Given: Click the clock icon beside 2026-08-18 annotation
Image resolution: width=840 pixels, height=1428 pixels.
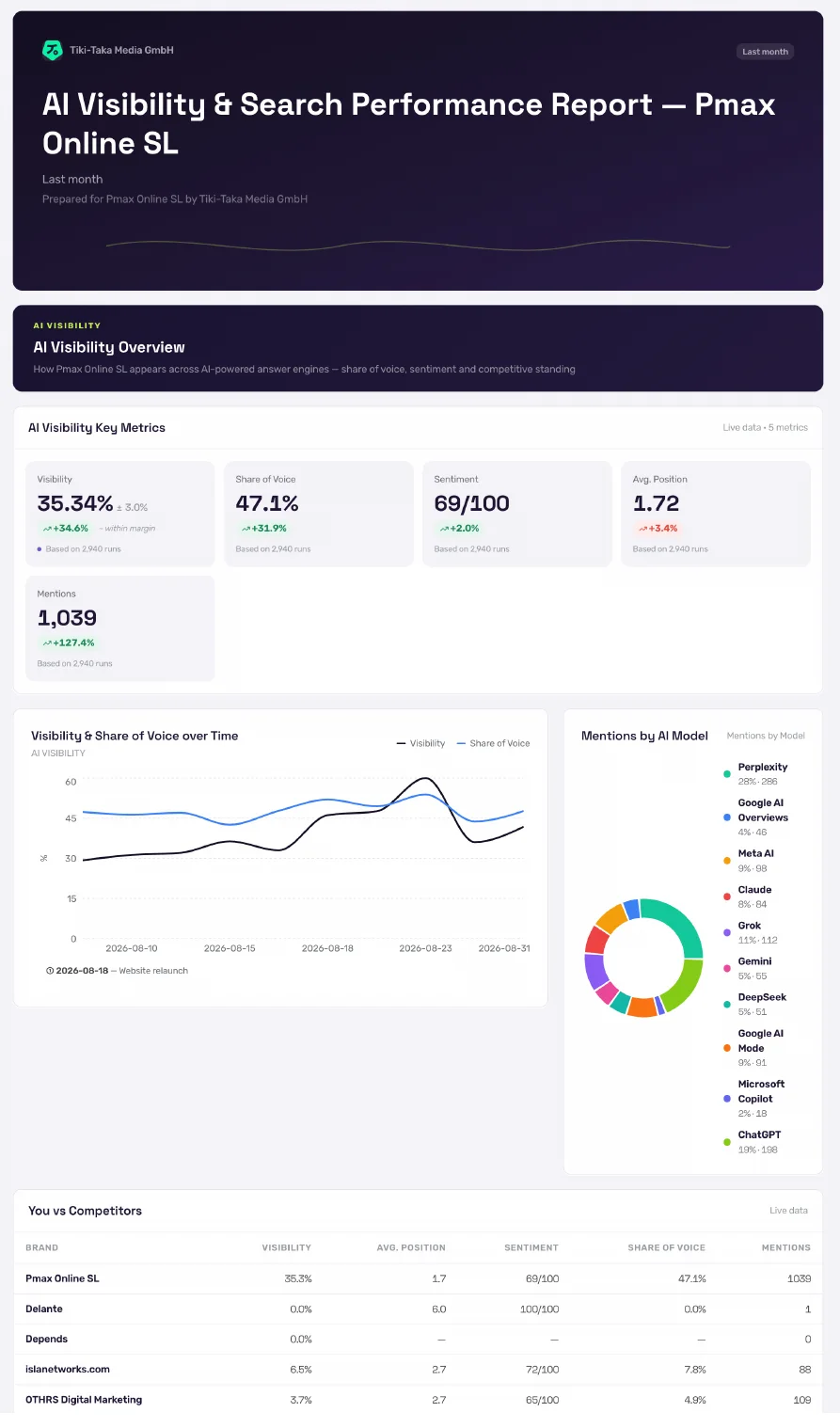Looking at the screenshot, I should click(50, 971).
